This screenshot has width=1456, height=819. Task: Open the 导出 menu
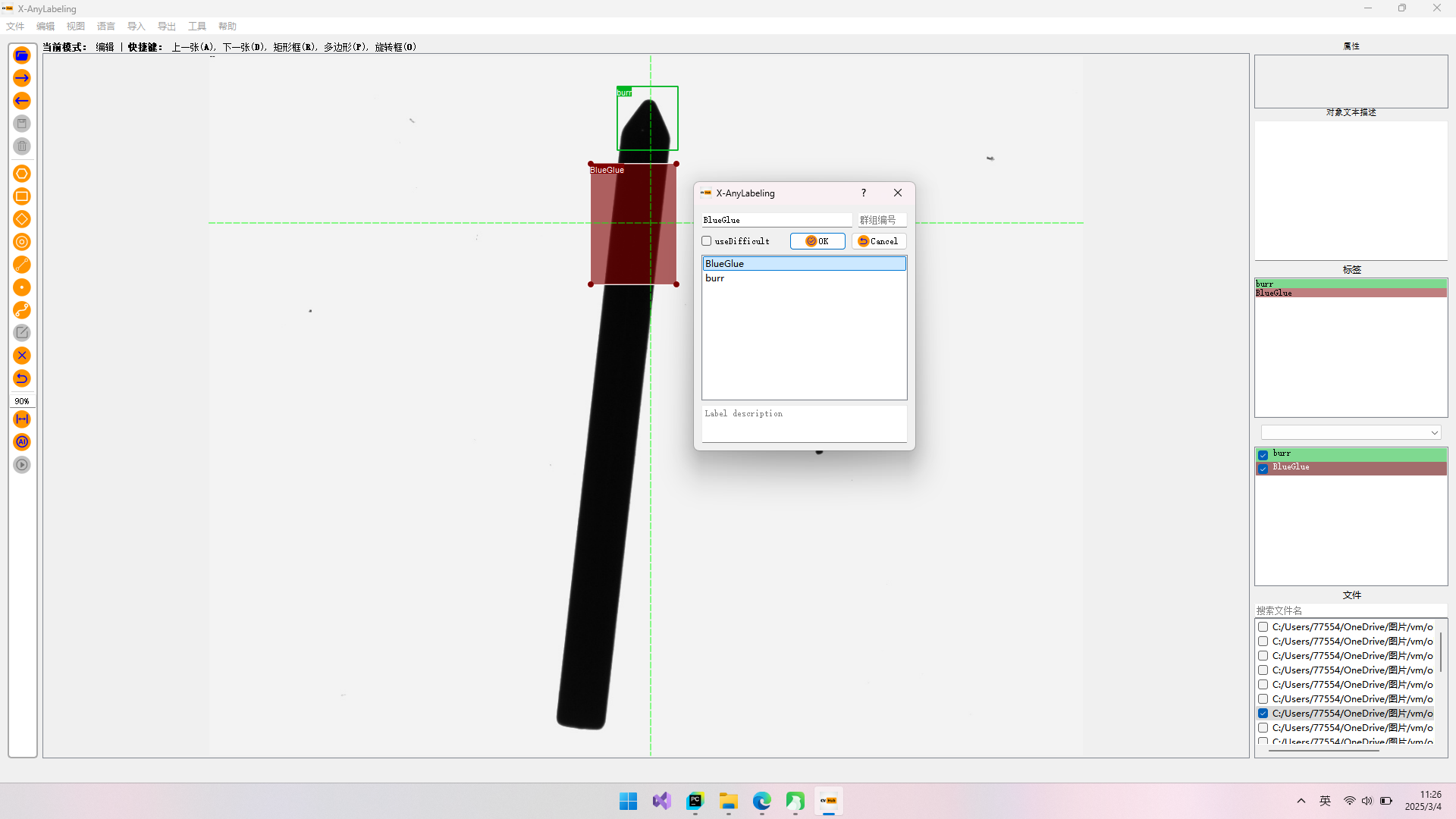(x=167, y=27)
